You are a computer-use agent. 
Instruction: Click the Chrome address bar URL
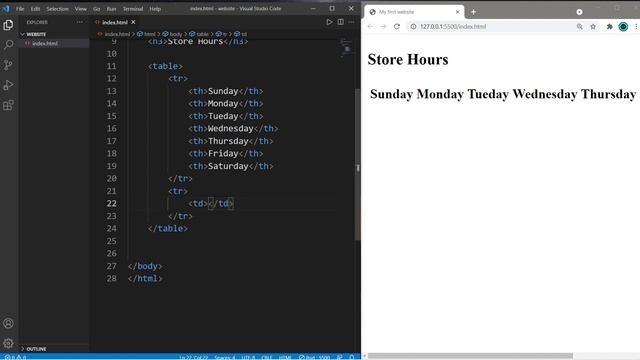coord(453,27)
